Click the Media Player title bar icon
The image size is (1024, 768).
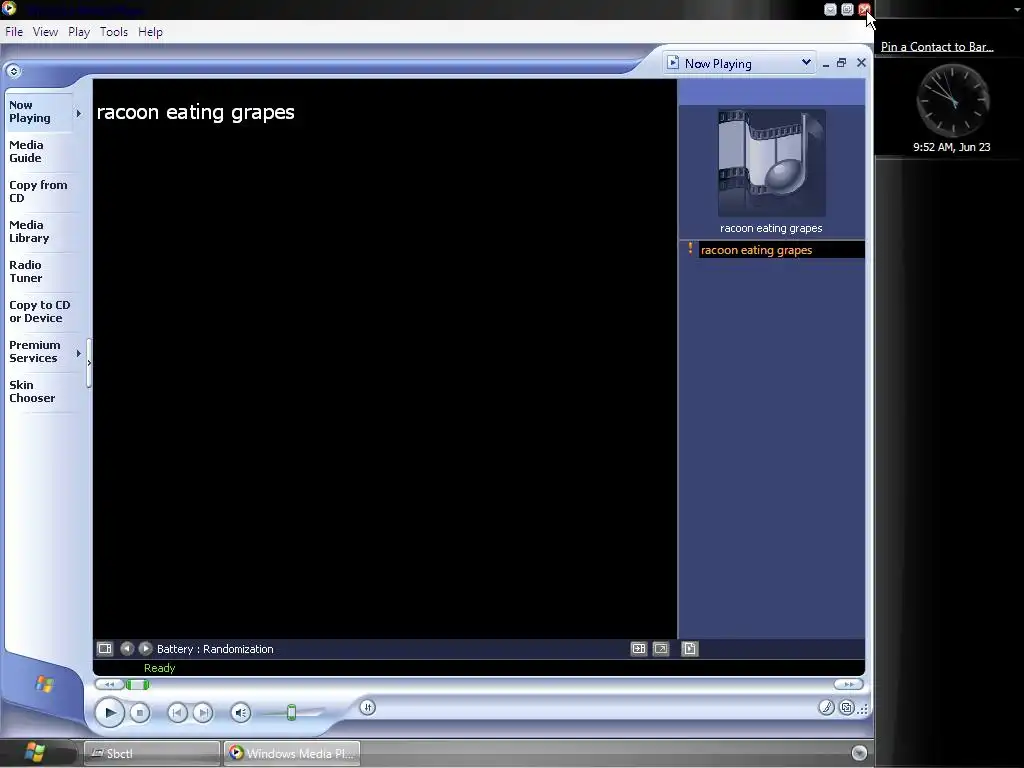(9, 8)
